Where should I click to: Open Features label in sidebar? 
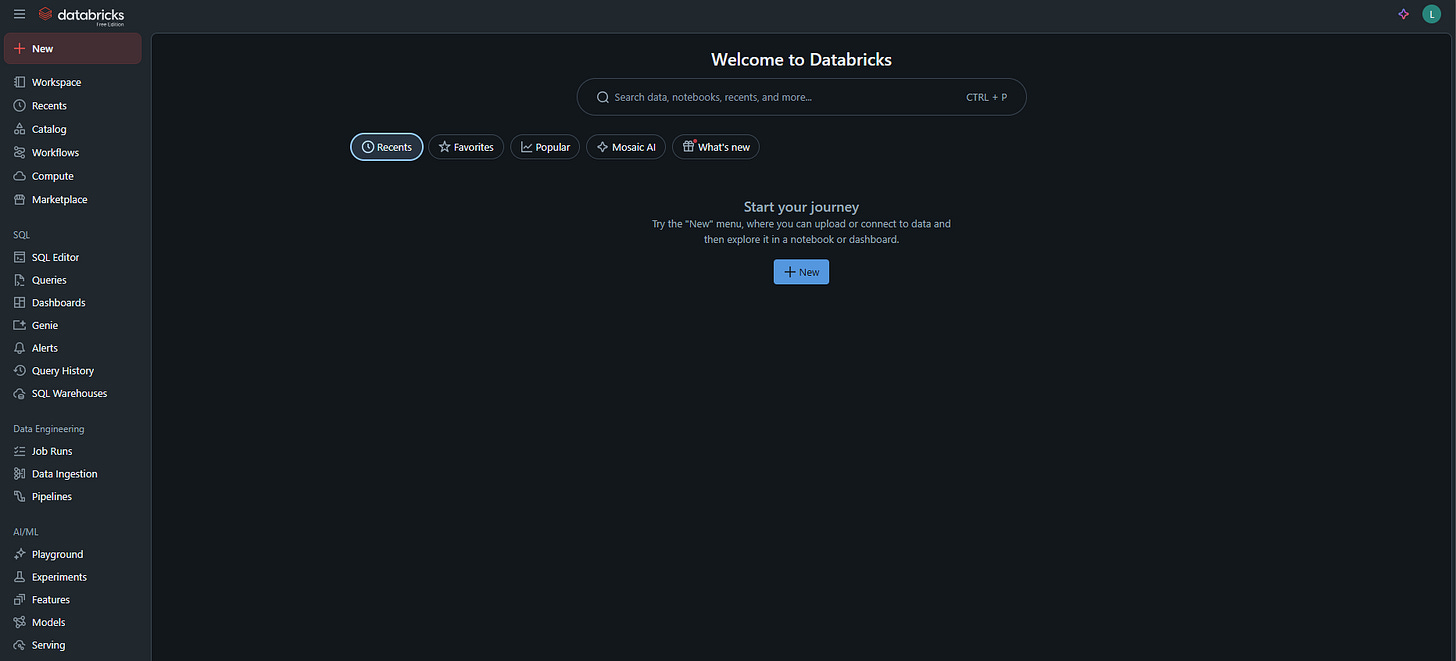51,600
